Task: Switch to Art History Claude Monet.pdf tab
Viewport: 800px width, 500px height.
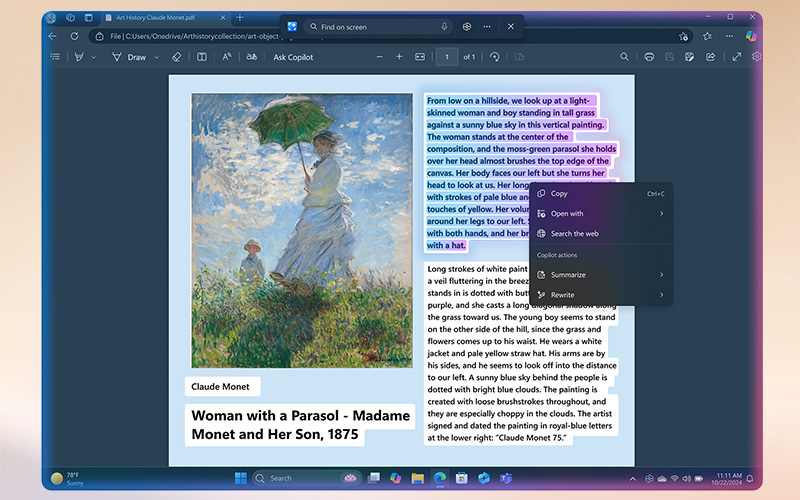Action: pos(156,17)
